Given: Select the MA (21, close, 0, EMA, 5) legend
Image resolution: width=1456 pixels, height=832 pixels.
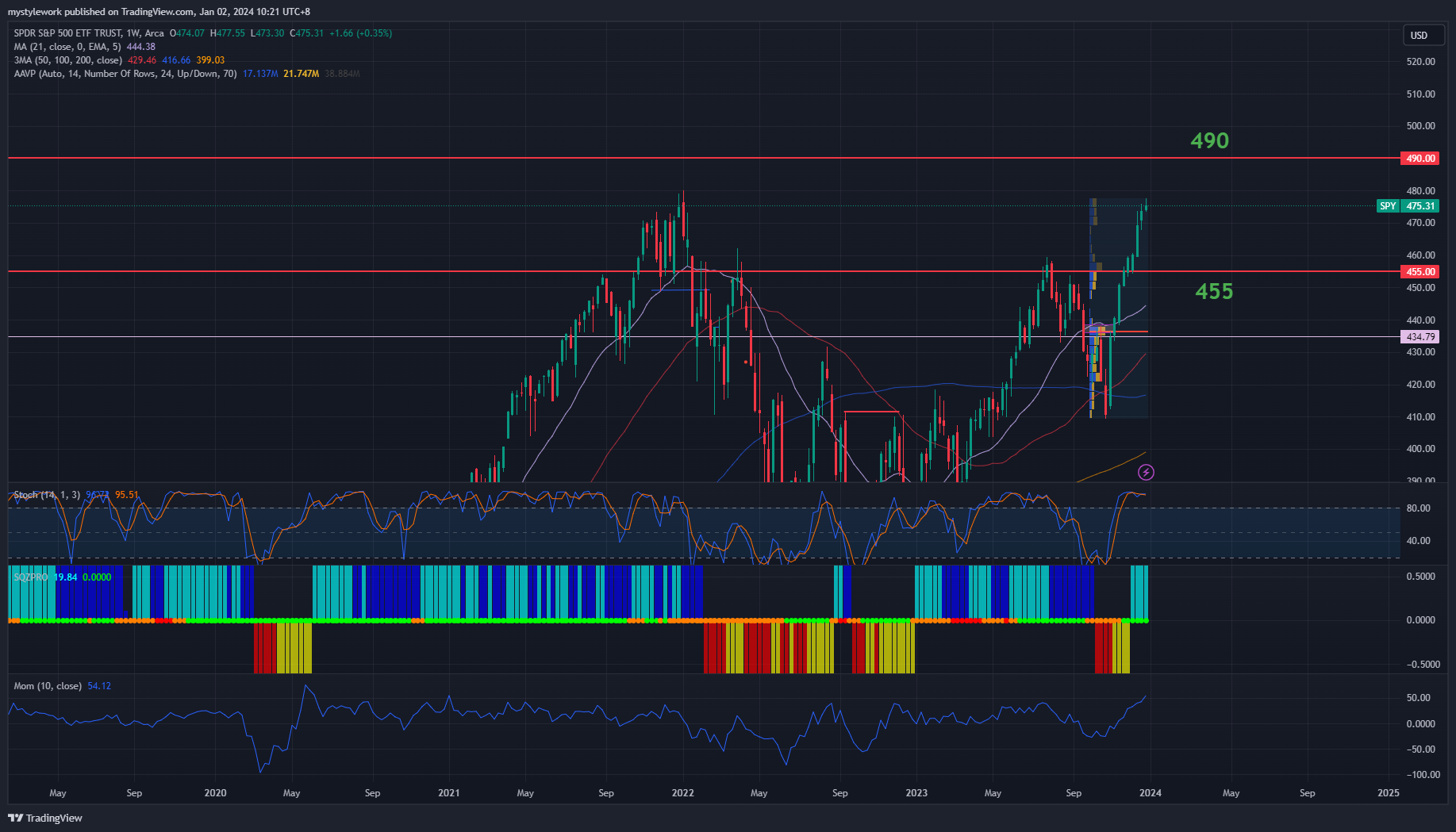Looking at the screenshot, I should pyautogui.click(x=67, y=47).
